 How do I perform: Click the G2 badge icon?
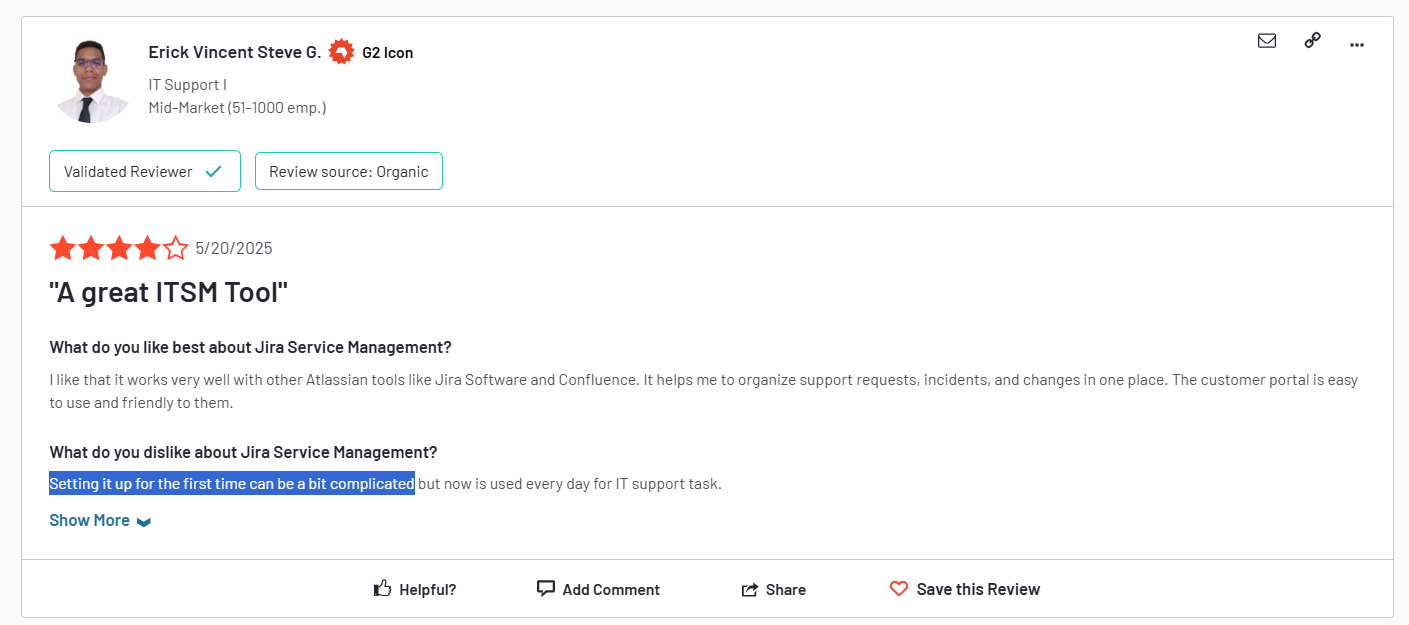(x=342, y=52)
